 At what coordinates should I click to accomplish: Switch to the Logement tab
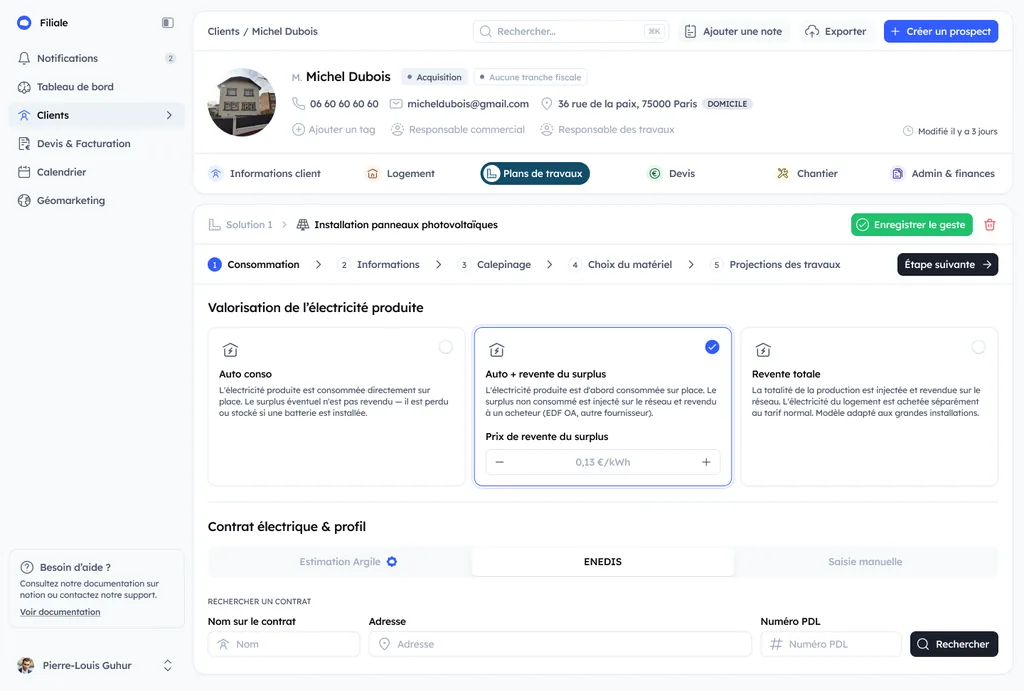click(x=400, y=174)
